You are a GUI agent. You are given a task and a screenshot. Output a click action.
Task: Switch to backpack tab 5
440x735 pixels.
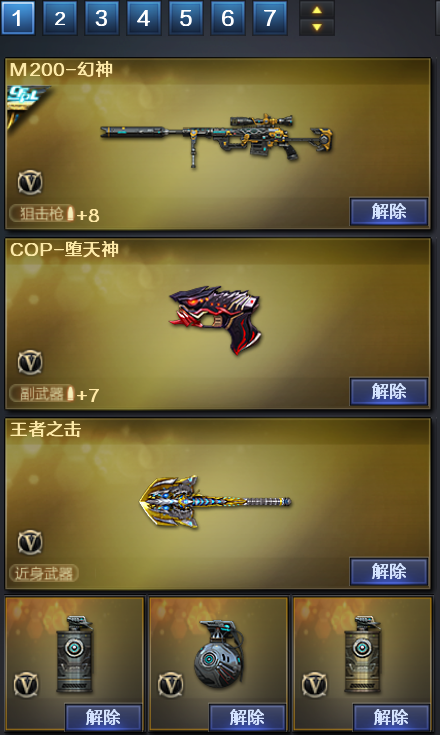186,18
